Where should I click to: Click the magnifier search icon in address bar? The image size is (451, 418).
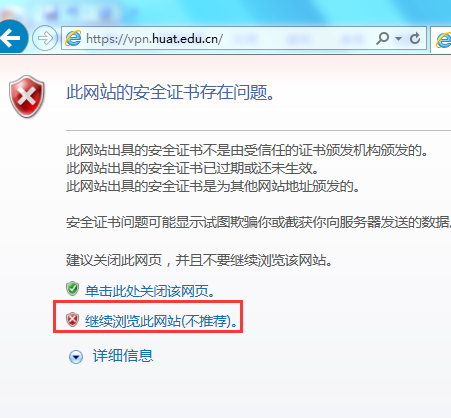[x=383, y=38]
